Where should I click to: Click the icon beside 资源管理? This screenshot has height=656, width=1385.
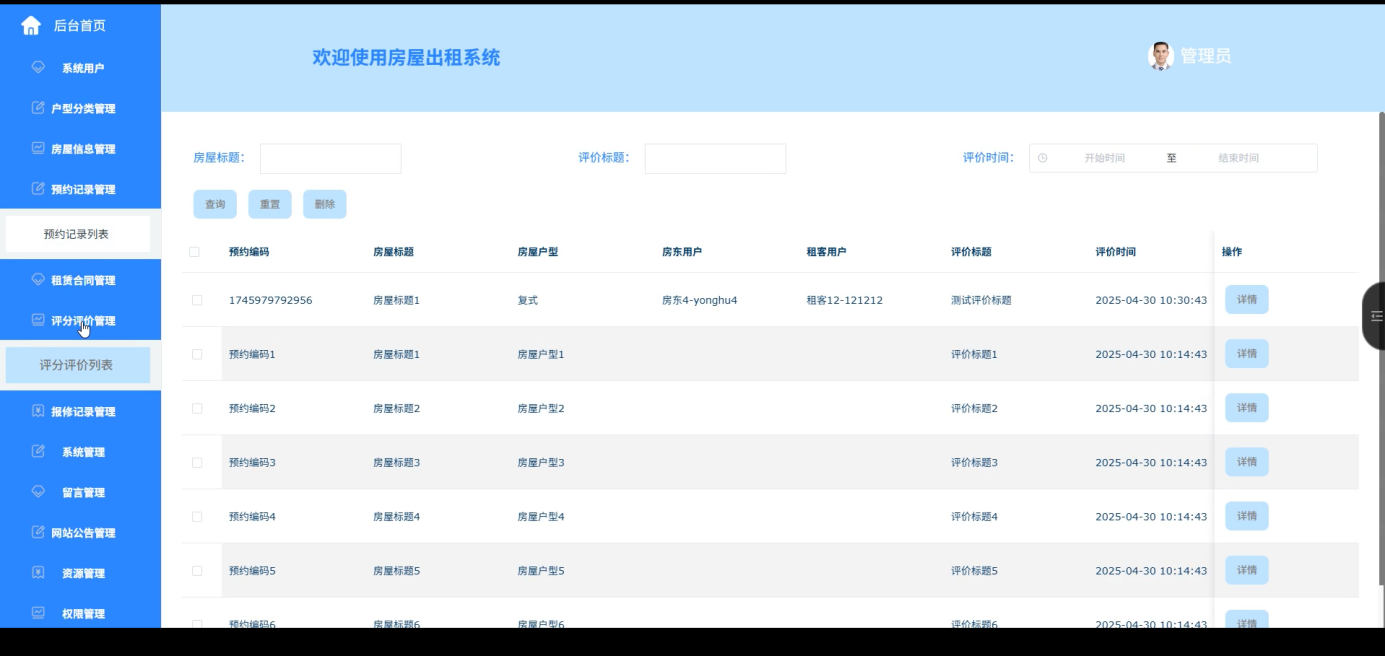38,573
